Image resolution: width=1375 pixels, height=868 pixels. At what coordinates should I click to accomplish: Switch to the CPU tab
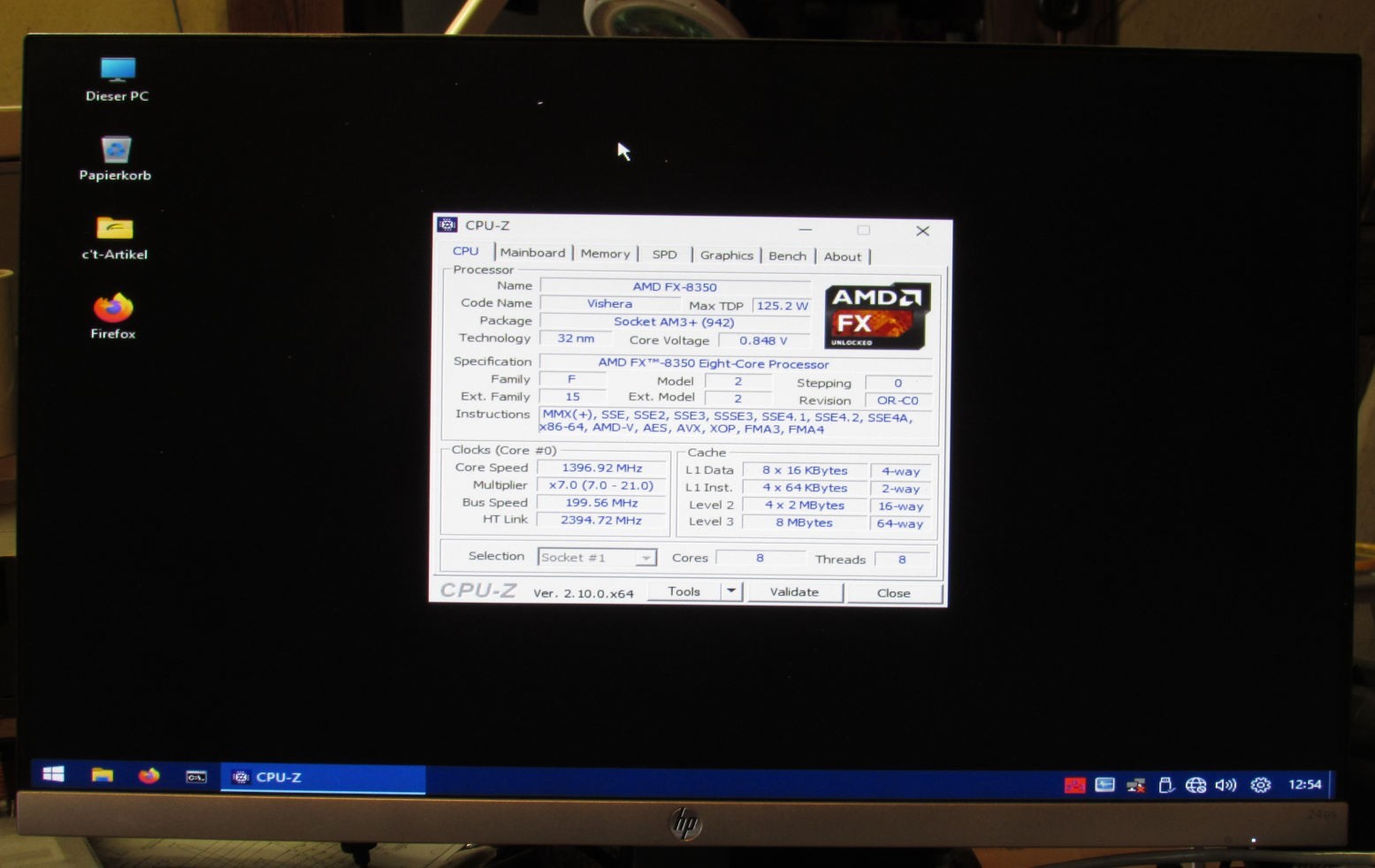pos(465,251)
